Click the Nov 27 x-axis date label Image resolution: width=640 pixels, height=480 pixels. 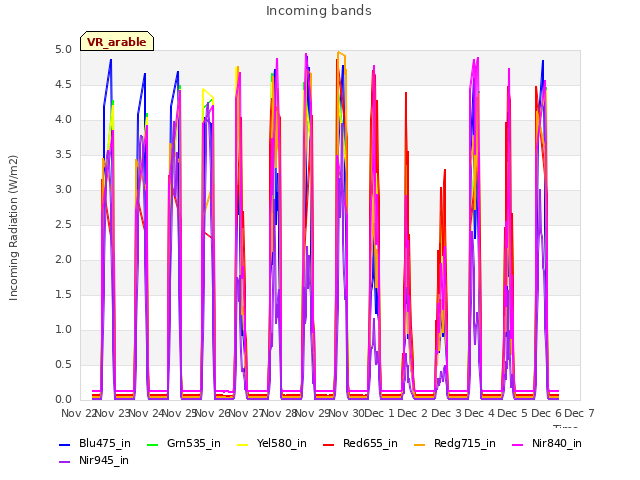tap(246, 413)
